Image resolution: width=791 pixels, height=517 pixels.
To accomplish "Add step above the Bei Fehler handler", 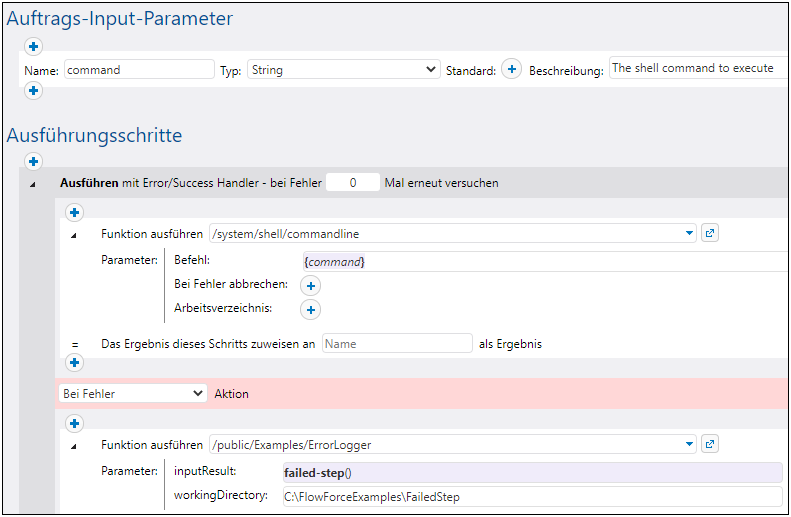I will pyautogui.click(x=74, y=362).
